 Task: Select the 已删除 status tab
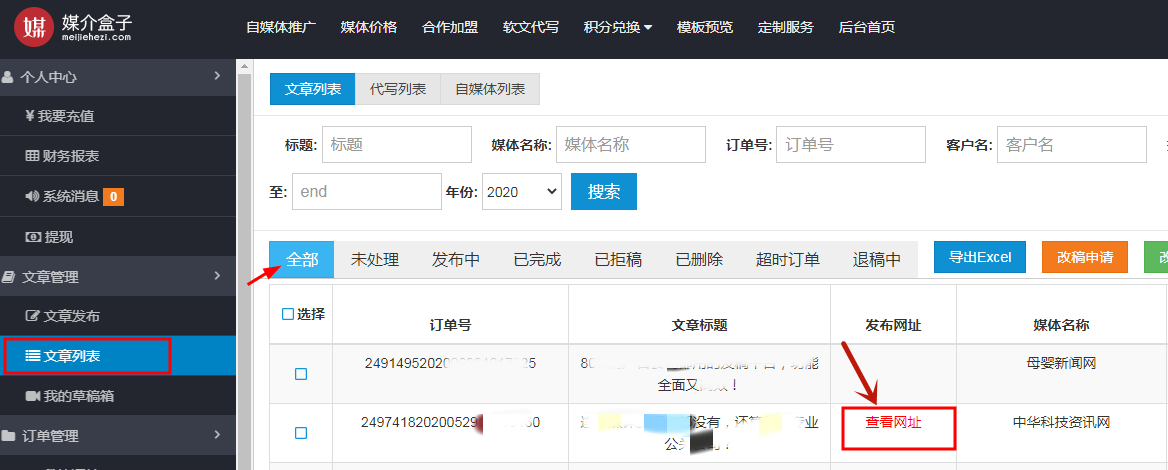699,259
